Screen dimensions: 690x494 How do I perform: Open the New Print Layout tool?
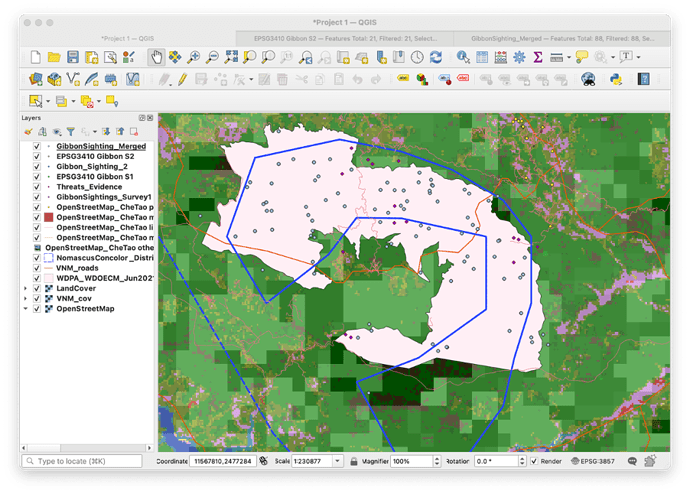tap(92, 57)
